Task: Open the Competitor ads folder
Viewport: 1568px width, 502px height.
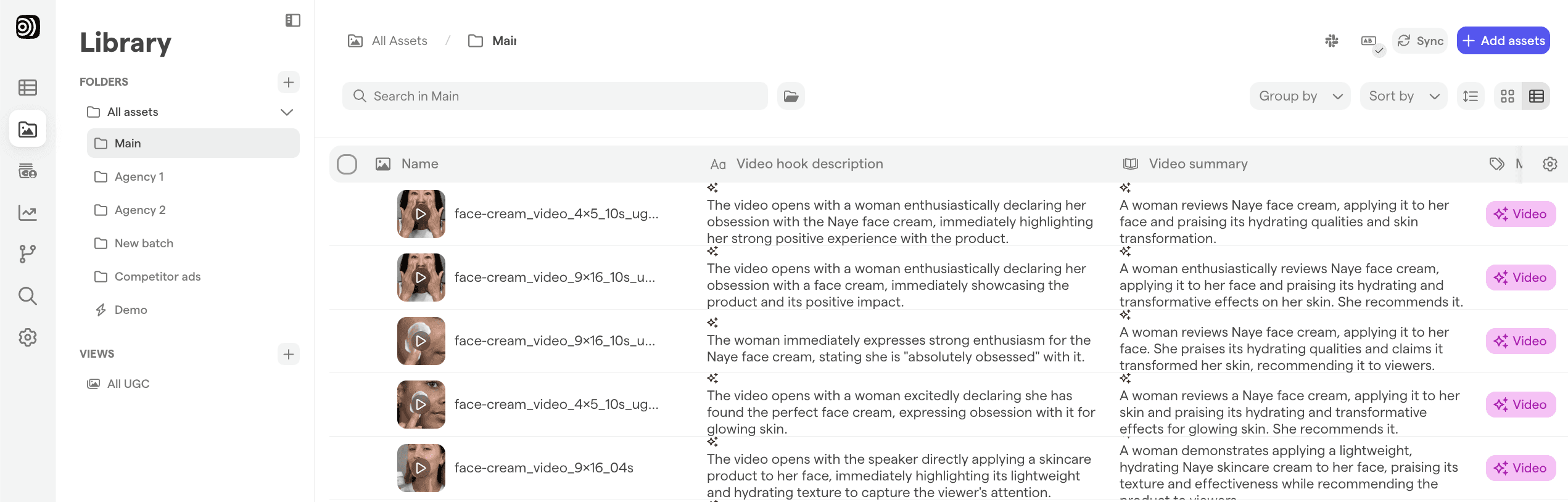Action: 193,276
